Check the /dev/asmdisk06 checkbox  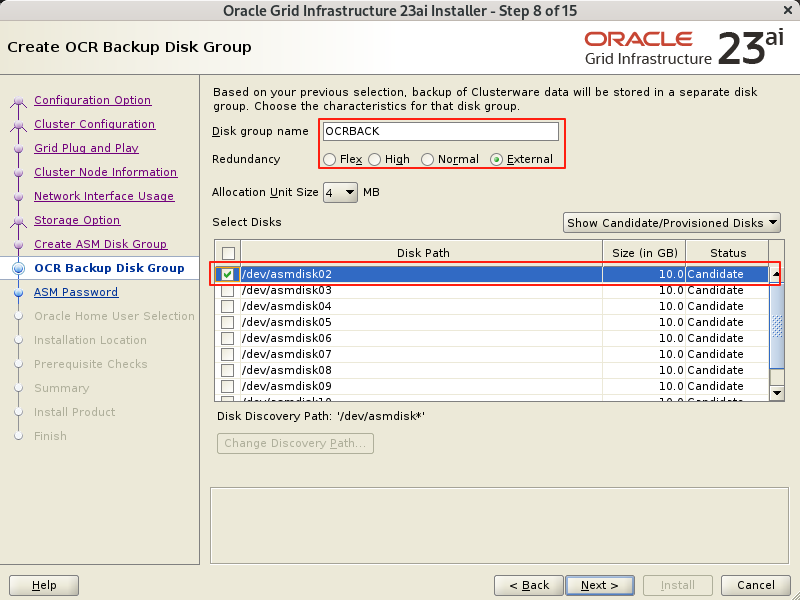(228, 338)
